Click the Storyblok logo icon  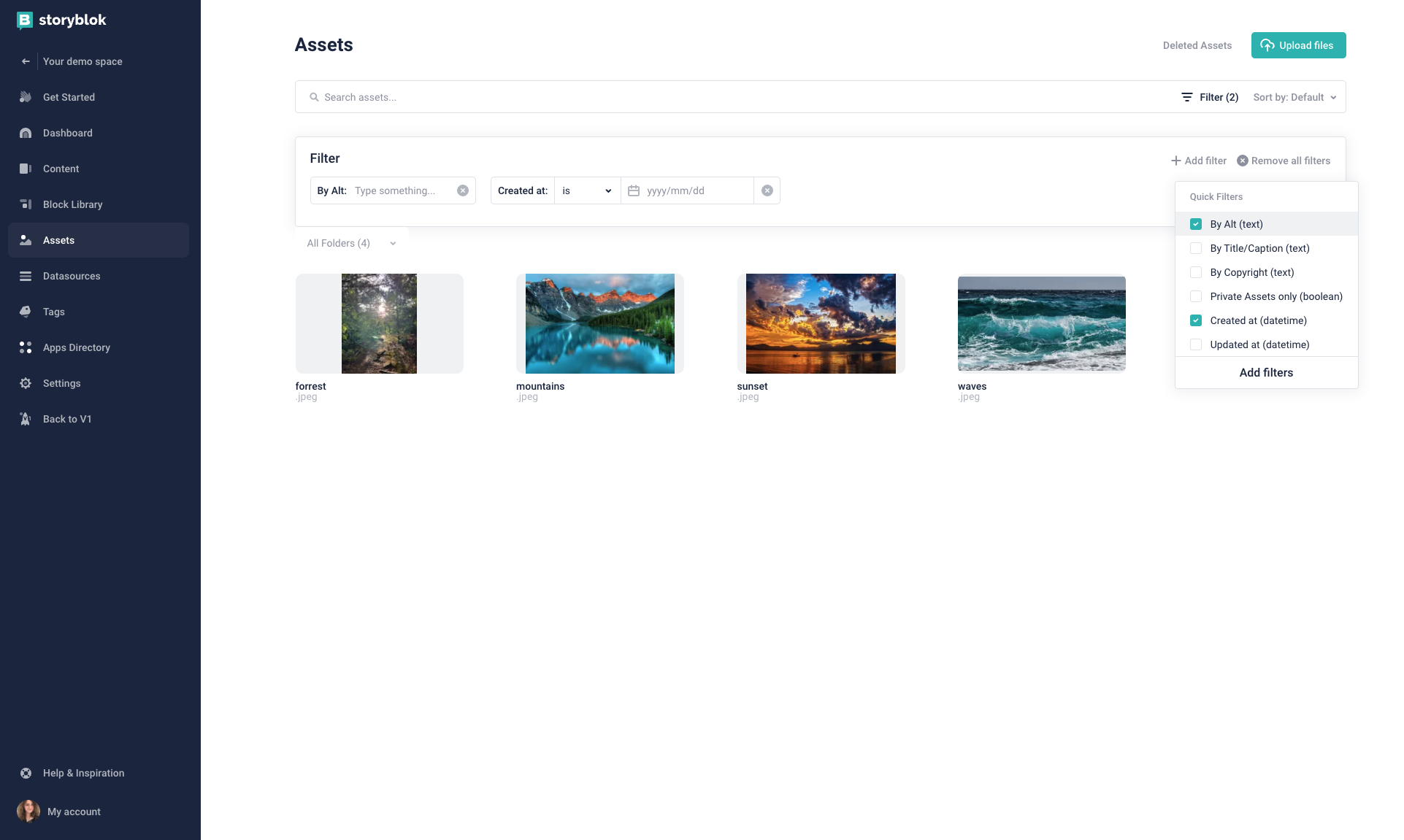click(x=25, y=20)
